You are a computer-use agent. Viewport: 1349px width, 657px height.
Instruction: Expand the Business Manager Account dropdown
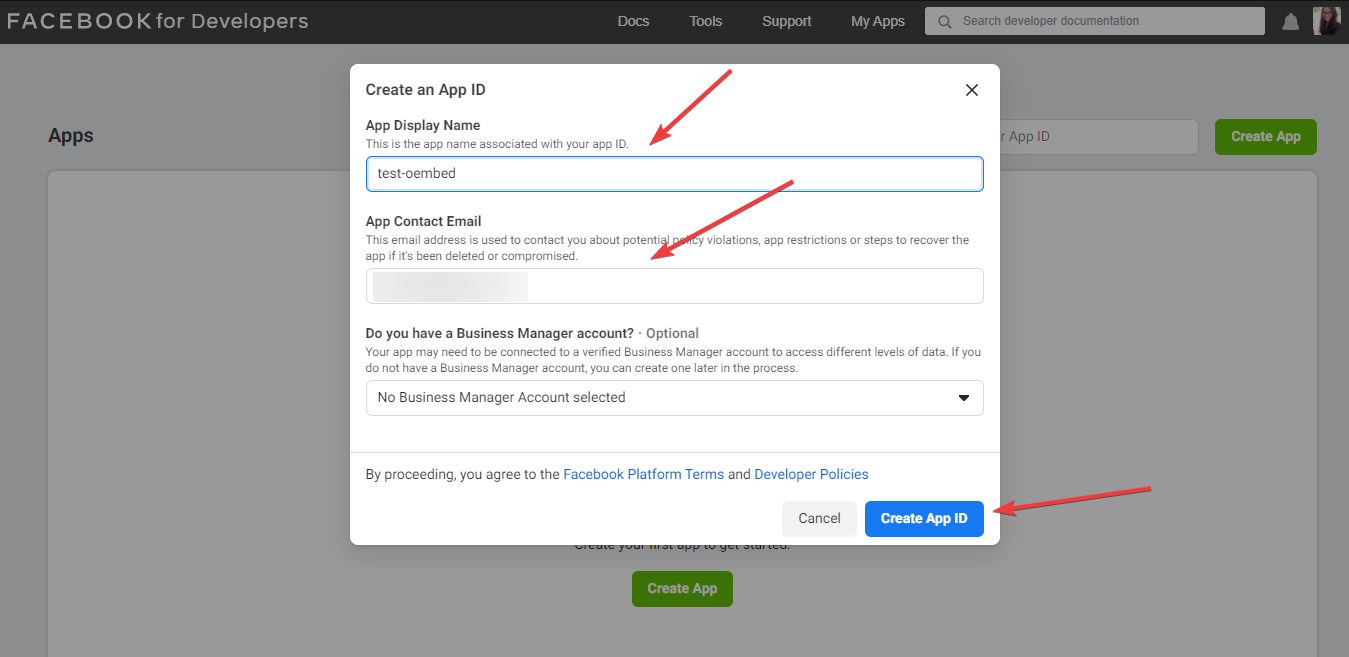pos(674,398)
